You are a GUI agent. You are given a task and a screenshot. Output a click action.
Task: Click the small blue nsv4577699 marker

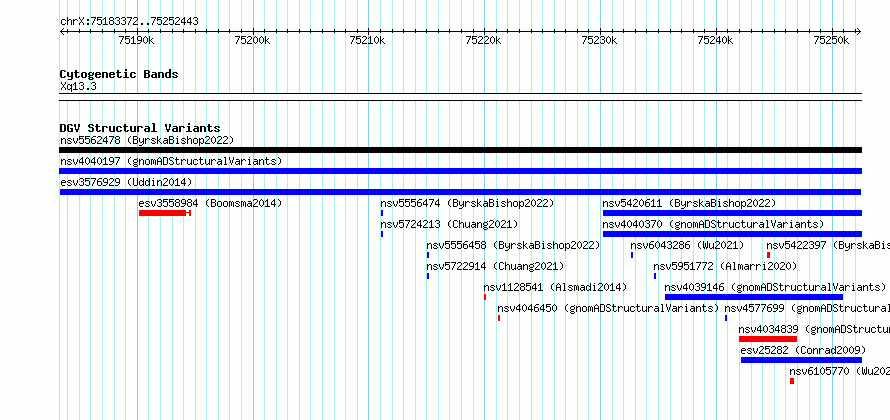point(726,318)
